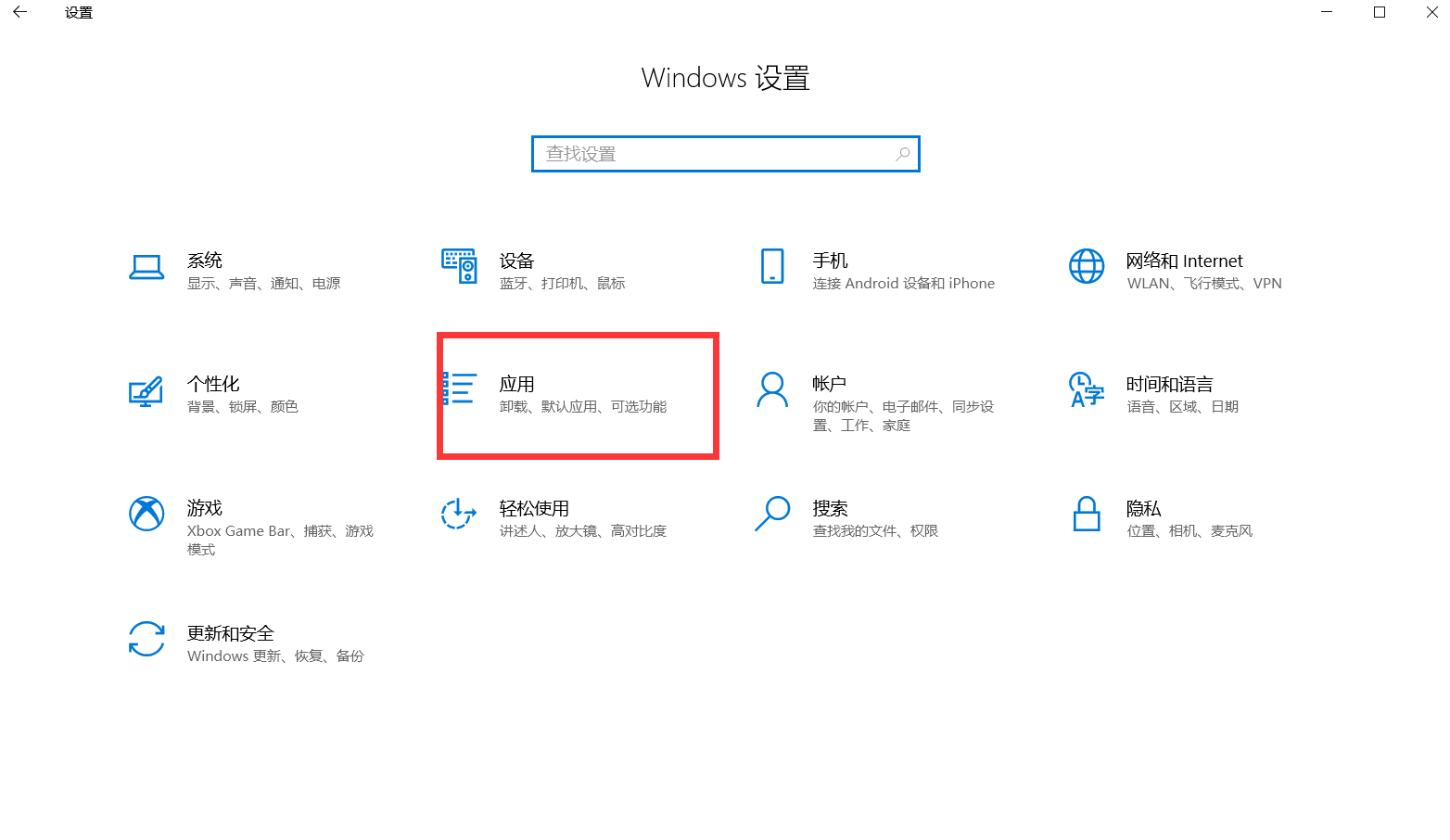1450x840 pixels.
Task: Click the text 连接 Android 设备和 iPhone
Action: point(904,284)
